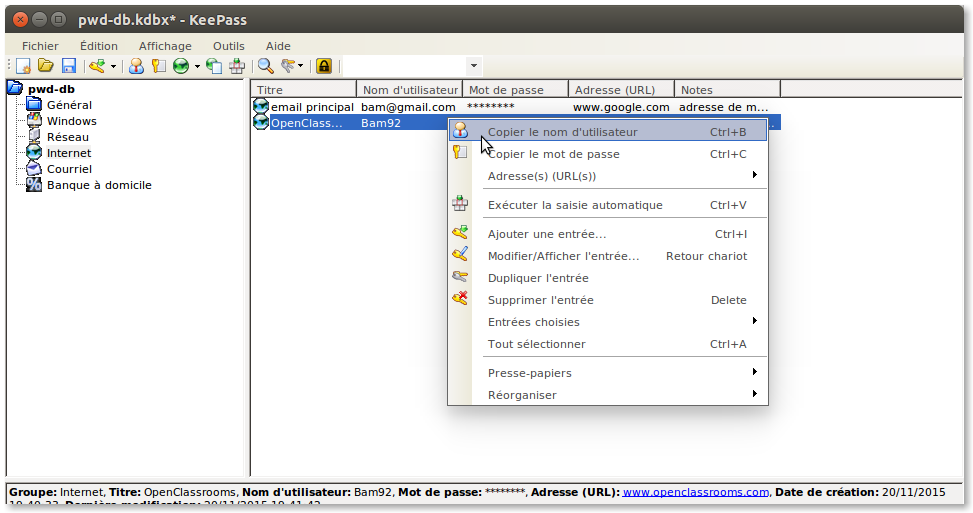Click the Open database folder icon
The height and width of the screenshot is (513, 973).
click(x=46, y=66)
